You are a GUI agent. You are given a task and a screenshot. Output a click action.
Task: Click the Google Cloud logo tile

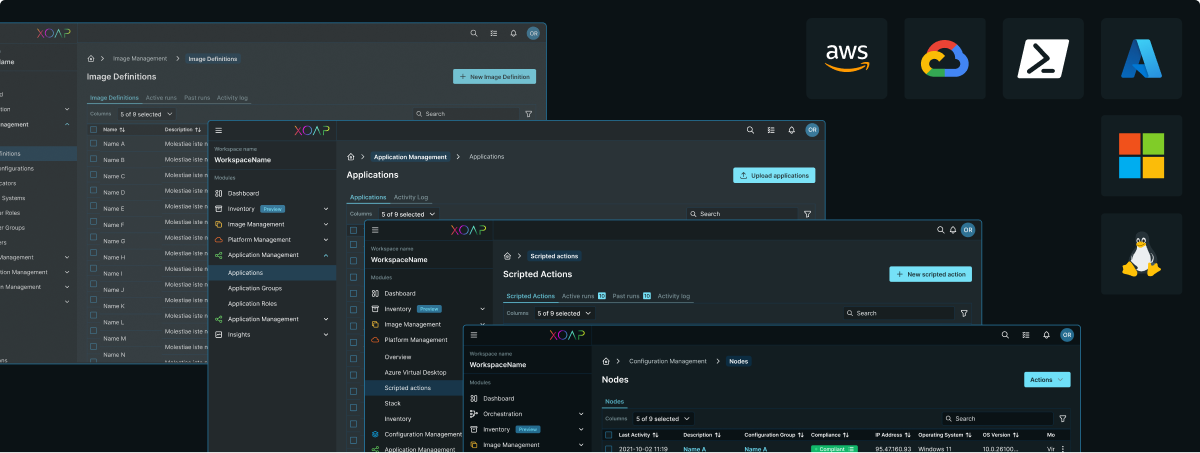[945, 58]
